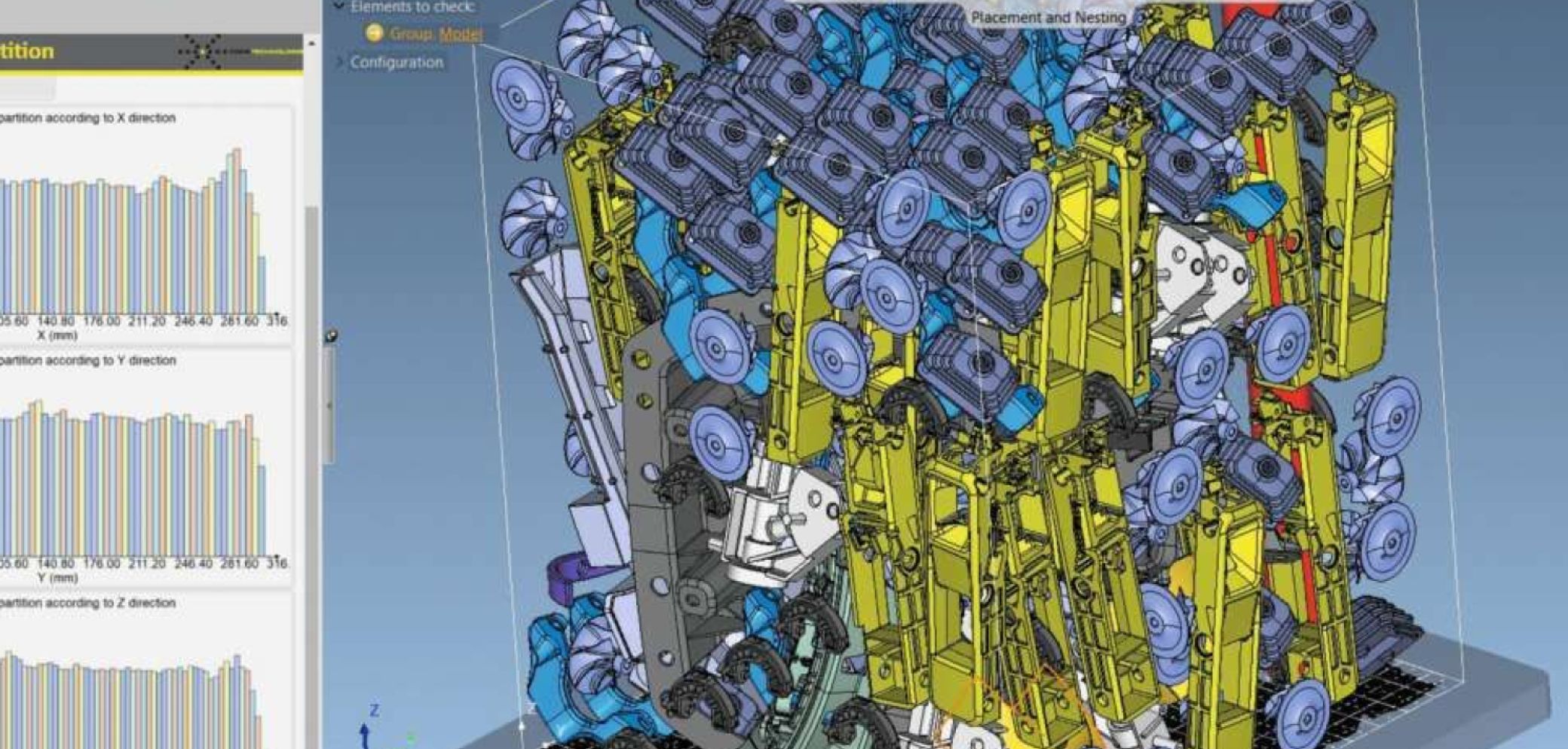Viewport: 1568px width, 749px height.
Task: Click the small icon right of Placement and Nesting
Action: (x=1141, y=17)
